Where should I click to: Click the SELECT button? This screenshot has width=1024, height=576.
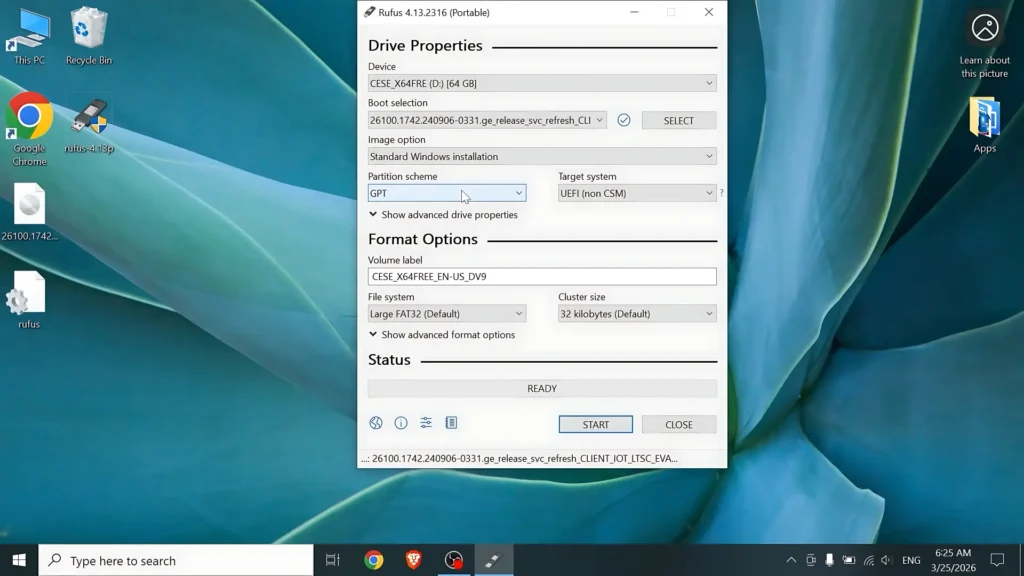[679, 121]
